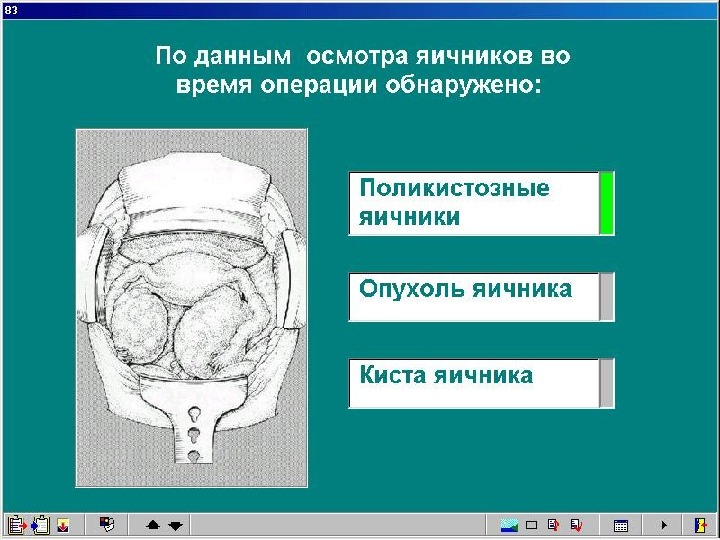Click the clipboard with blue arrow icon

40,525
